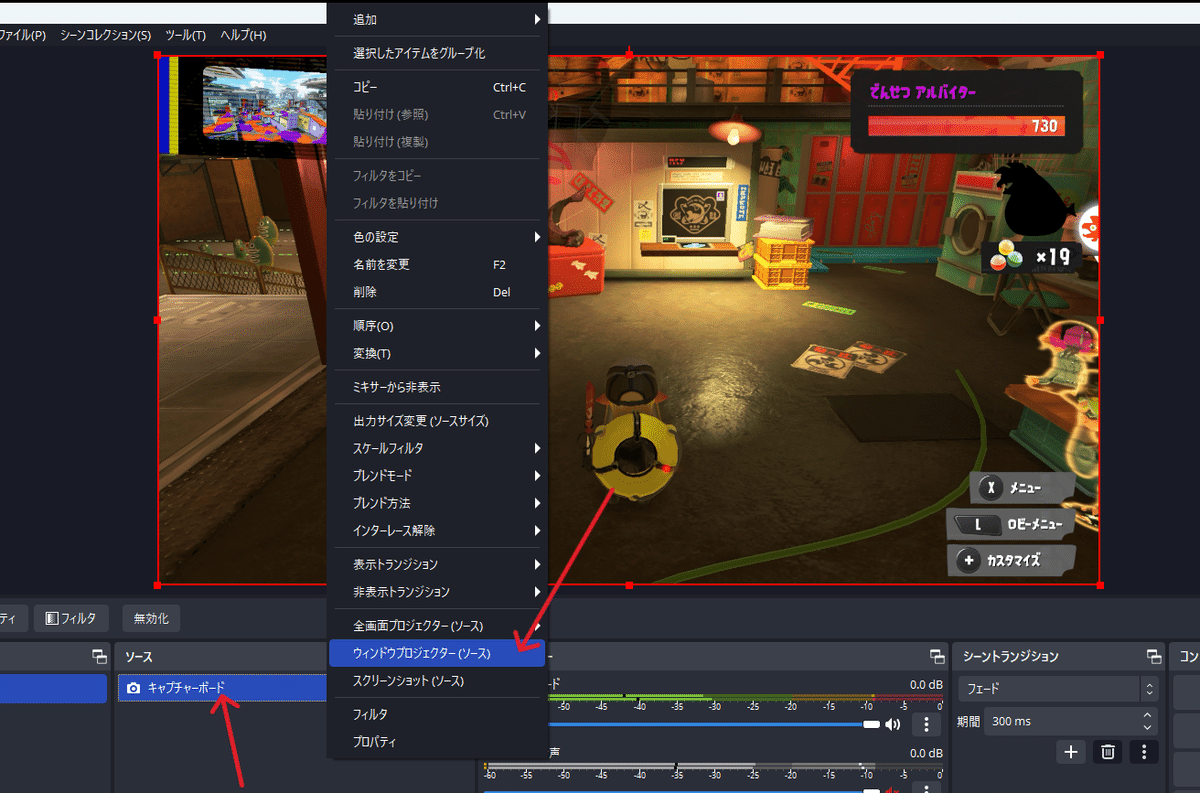Open first mixer channel options menu
Screen dimensions: 1200x793
coord(926,725)
